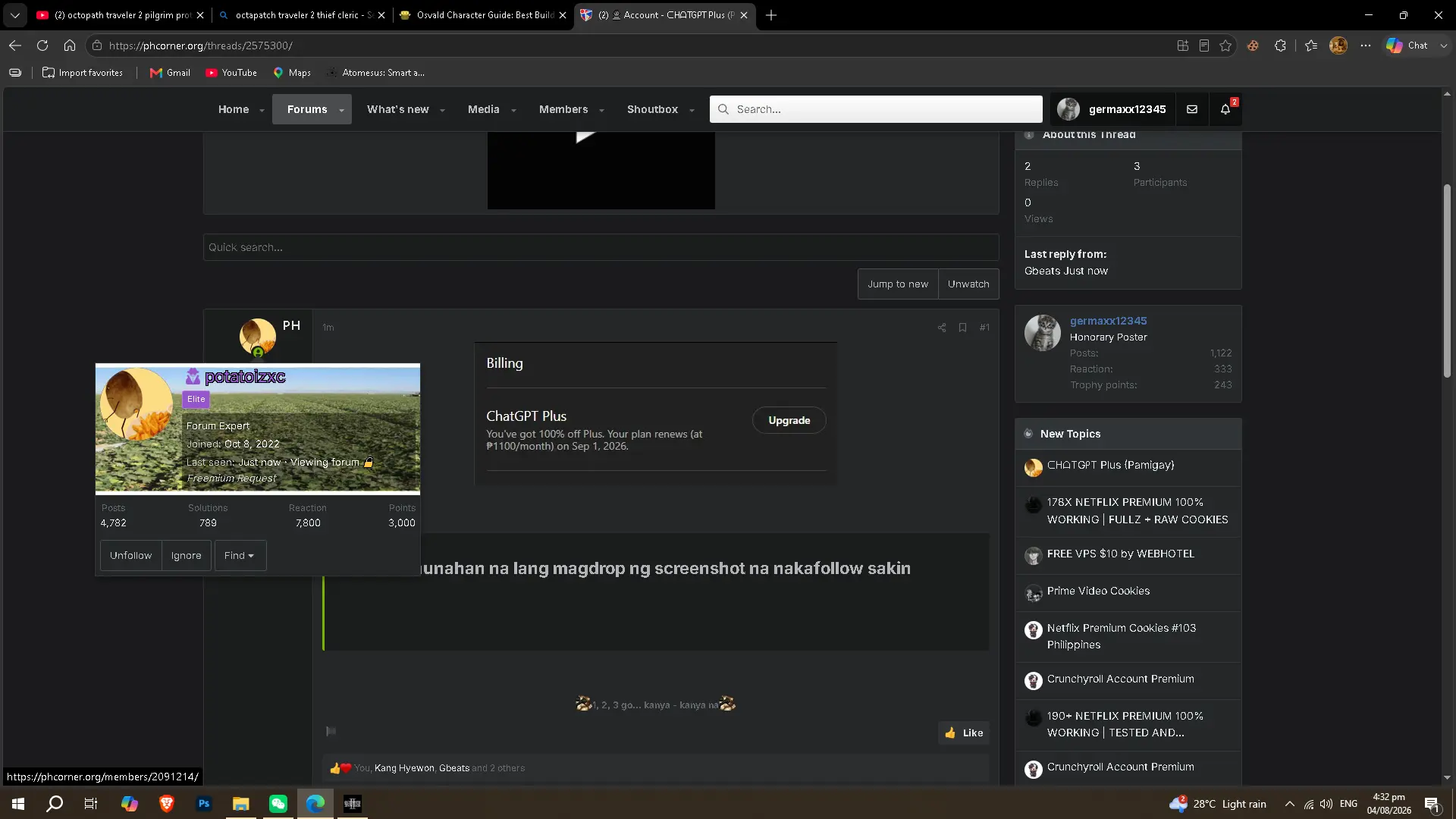This screenshot has height=819, width=1456.
Task: Add this page to favorites with the star
Action: coord(1225,45)
